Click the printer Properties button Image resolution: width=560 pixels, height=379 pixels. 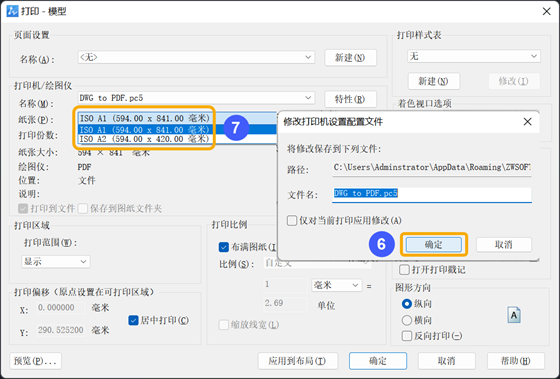pos(350,99)
